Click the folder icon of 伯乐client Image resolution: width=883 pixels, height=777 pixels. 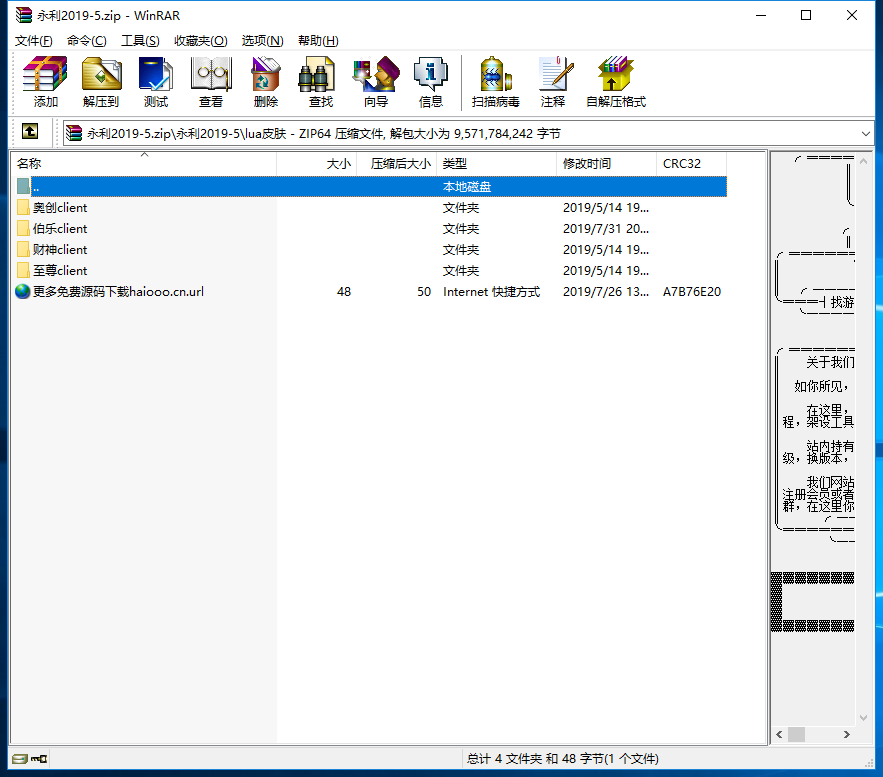(23, 229)
